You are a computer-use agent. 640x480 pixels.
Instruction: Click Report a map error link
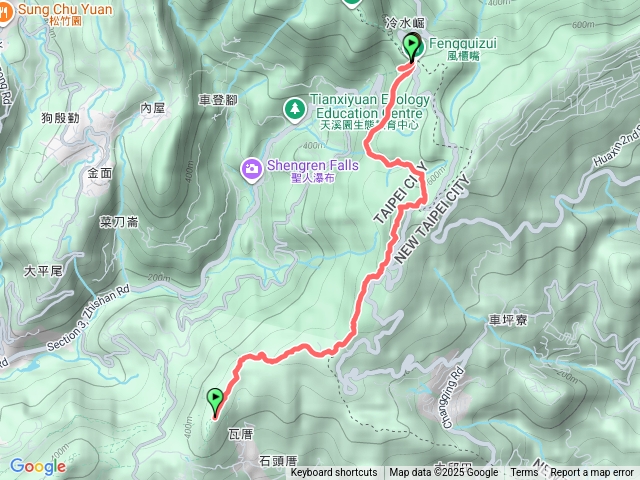coord(591,472)
